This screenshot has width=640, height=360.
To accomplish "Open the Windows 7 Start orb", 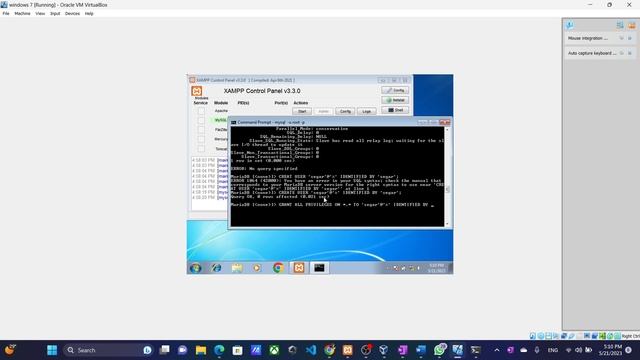I will [x=196, y=268].
